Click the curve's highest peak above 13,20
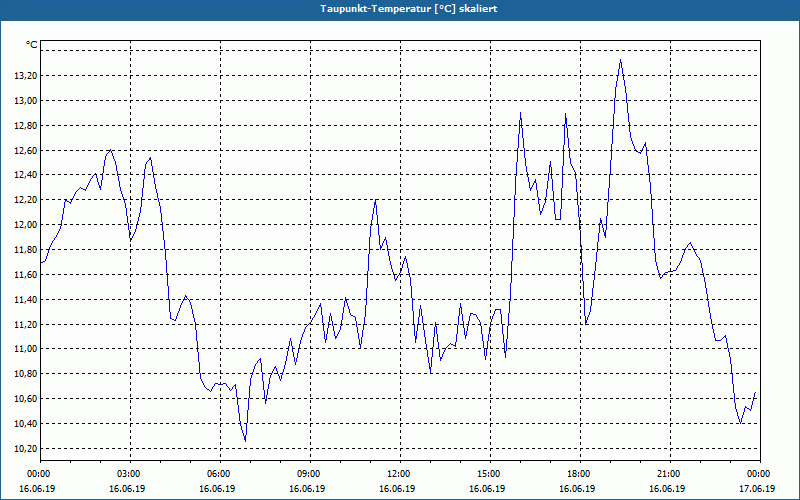This screenshot has height=500, width=800. pyautogui.click(x=620, y=60)
